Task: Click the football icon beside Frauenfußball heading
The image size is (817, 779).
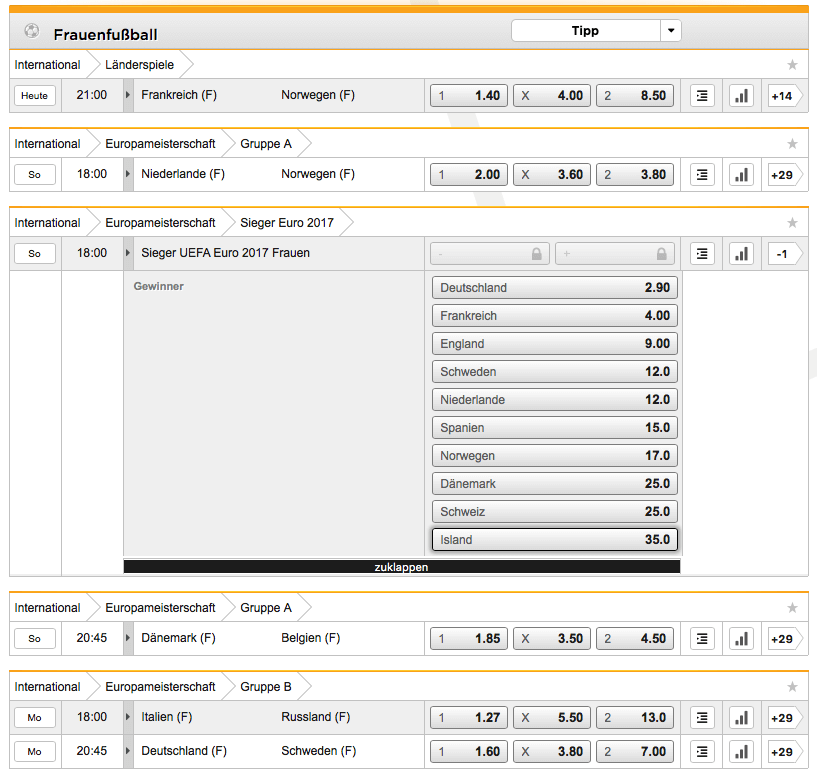Action: click(x=31, y=32)
